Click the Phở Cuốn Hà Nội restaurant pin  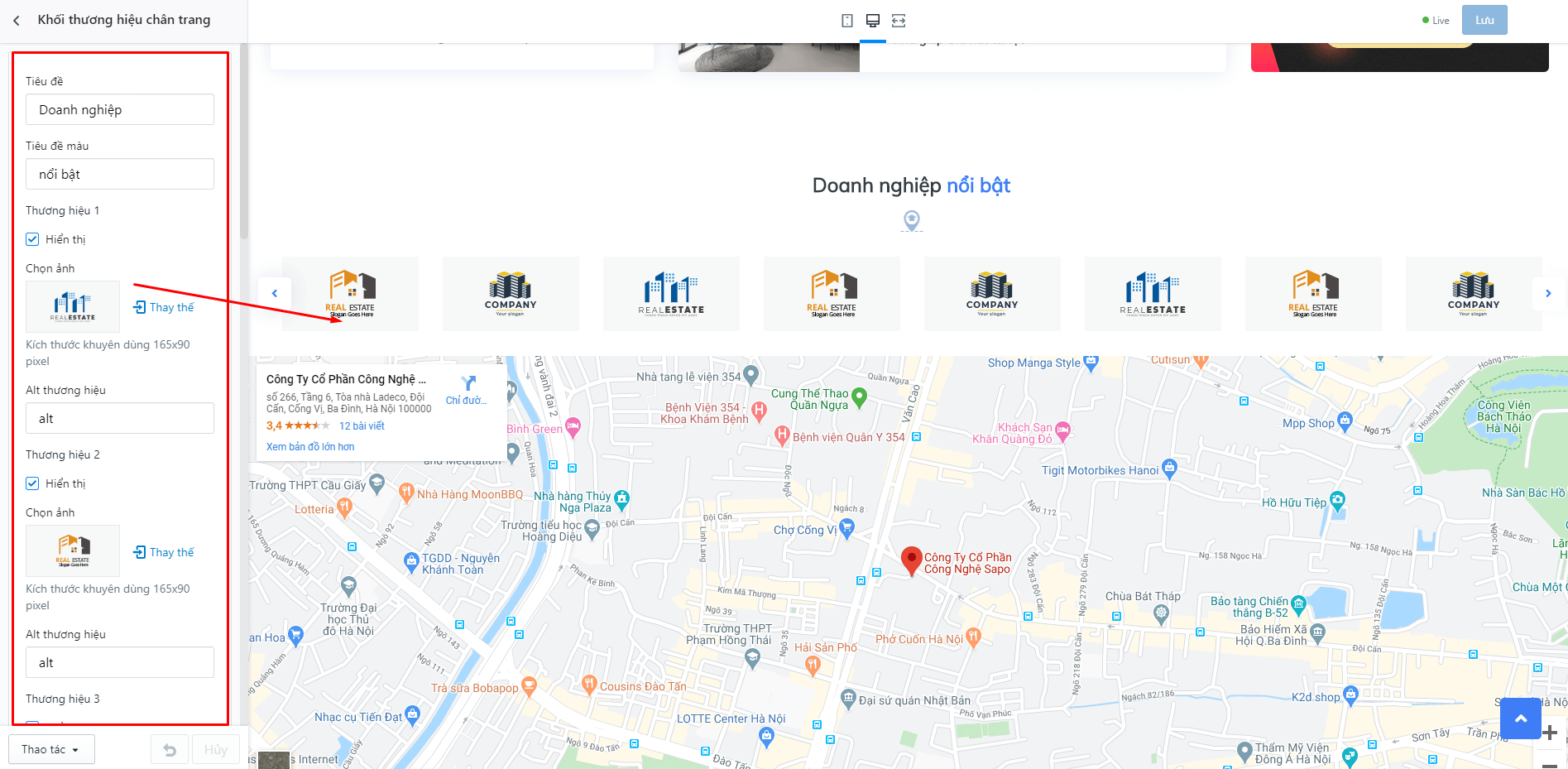click(x=973, y=637)
